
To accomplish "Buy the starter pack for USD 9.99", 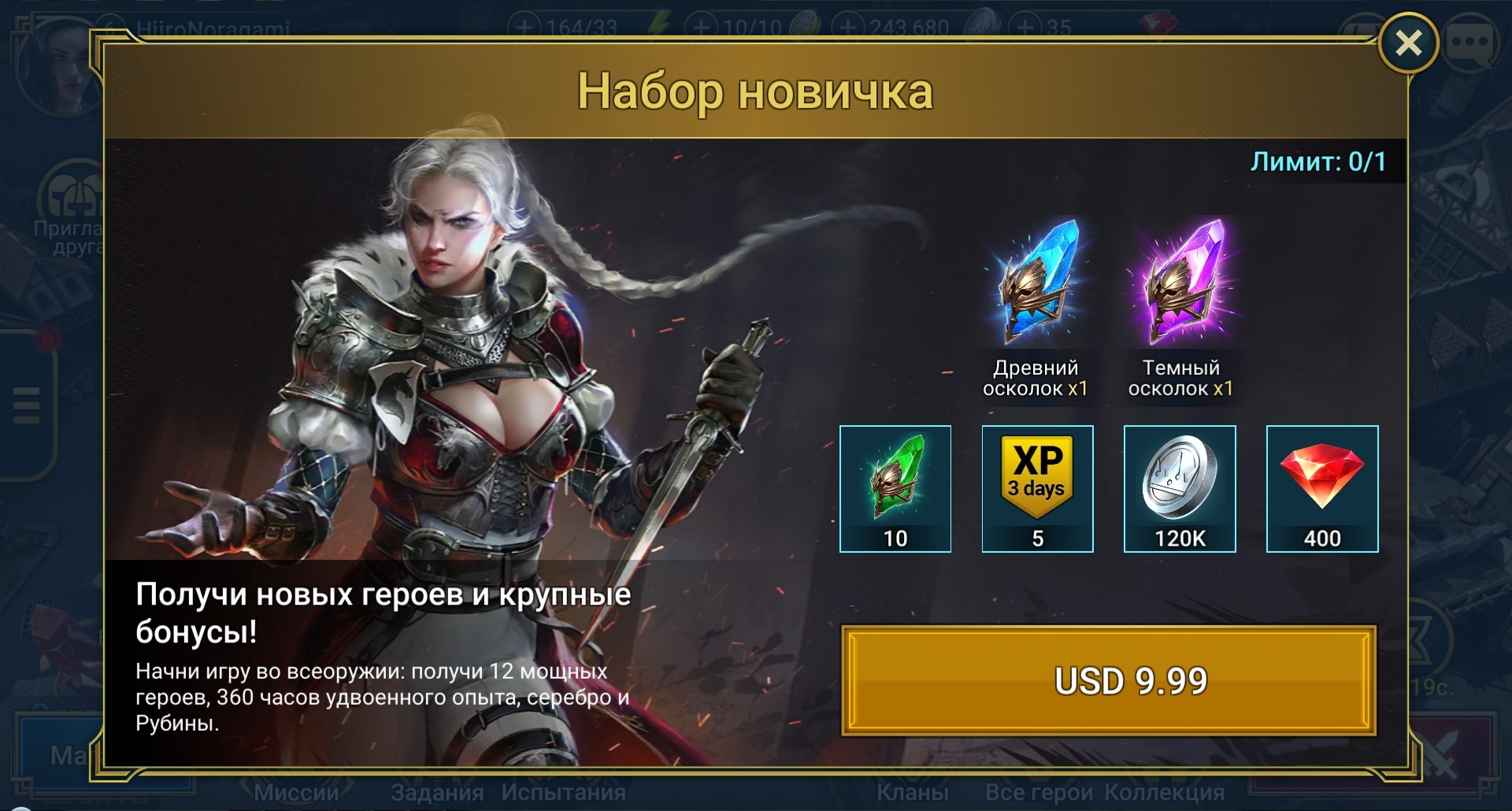I will pos(1109,681).
